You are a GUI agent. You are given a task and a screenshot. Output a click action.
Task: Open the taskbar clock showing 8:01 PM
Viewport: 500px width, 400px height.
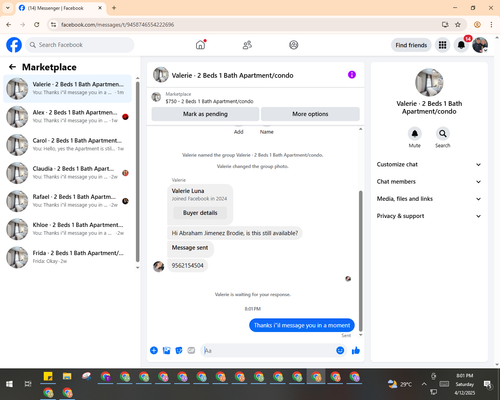[x=465, y=384]
